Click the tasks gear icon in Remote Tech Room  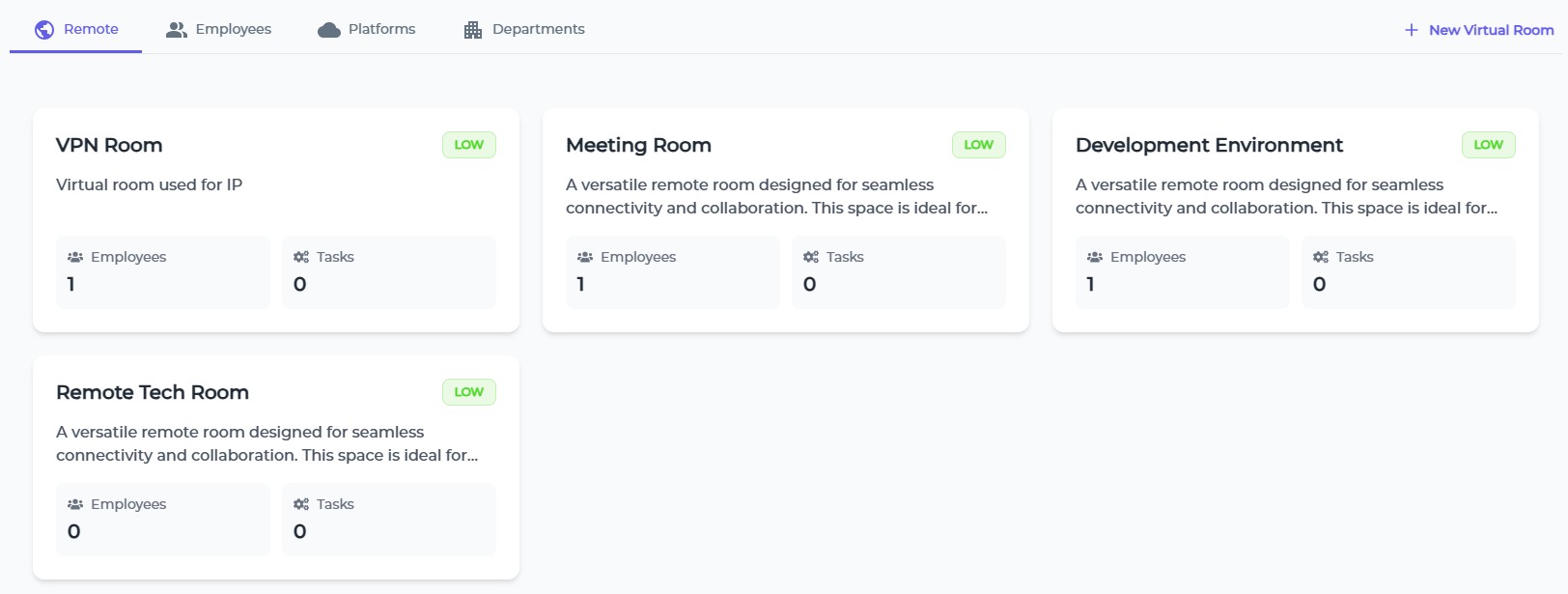click(301, 504)
